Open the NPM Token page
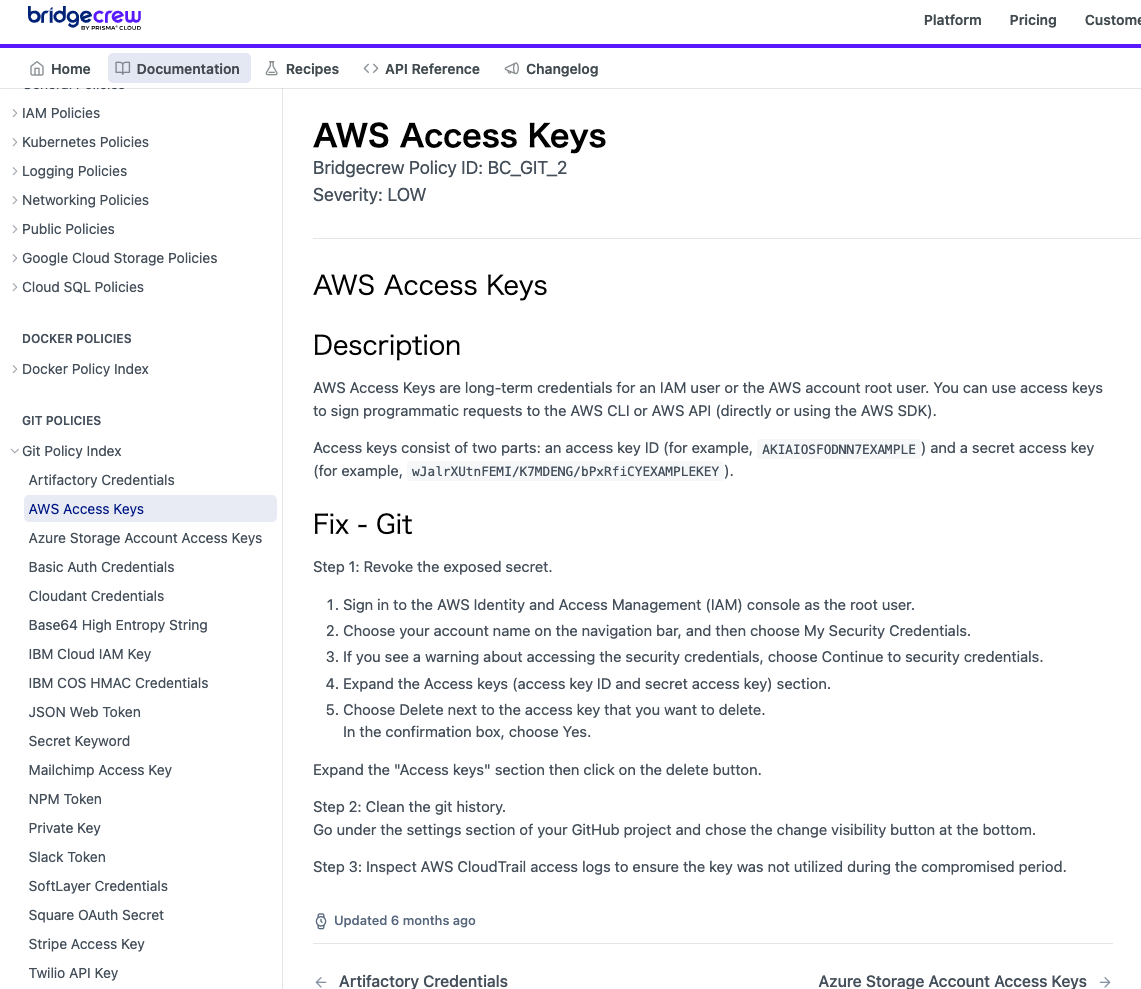Image resolution: width=1141 pixels, height=989 pixels. tap(65, 800)
